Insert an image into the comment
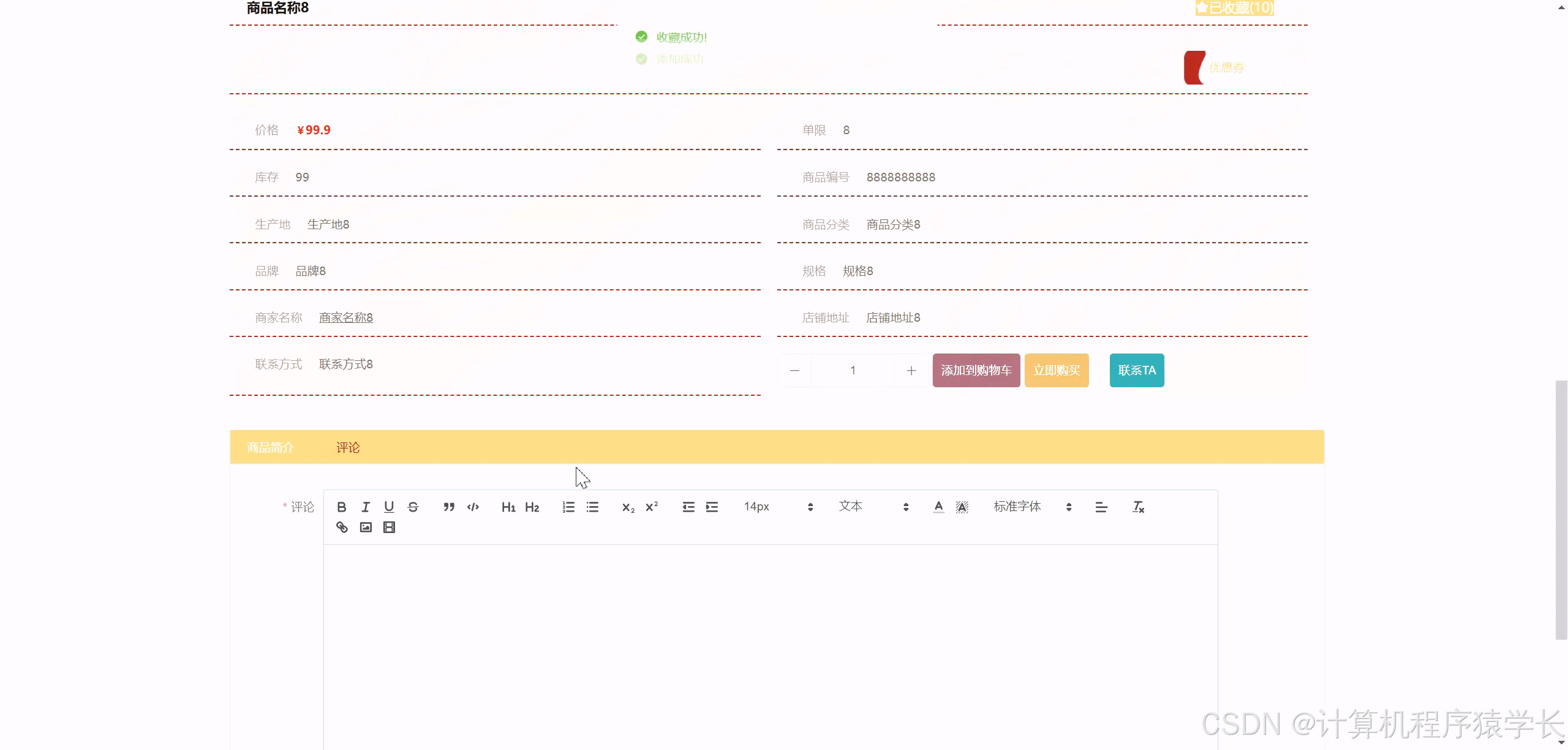 coord(366,527)
